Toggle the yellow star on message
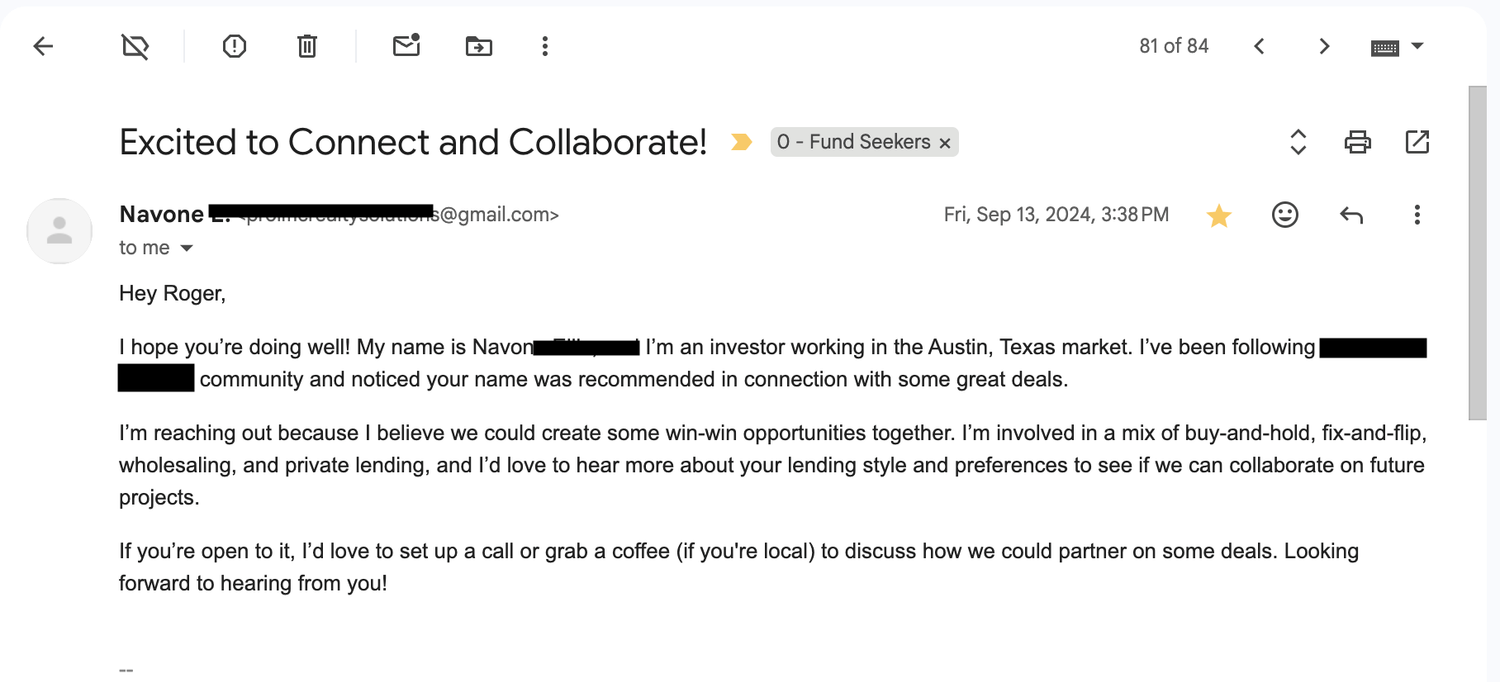Image resolution: width=1500 pixels, height=682 pixels. (1218, 215)
